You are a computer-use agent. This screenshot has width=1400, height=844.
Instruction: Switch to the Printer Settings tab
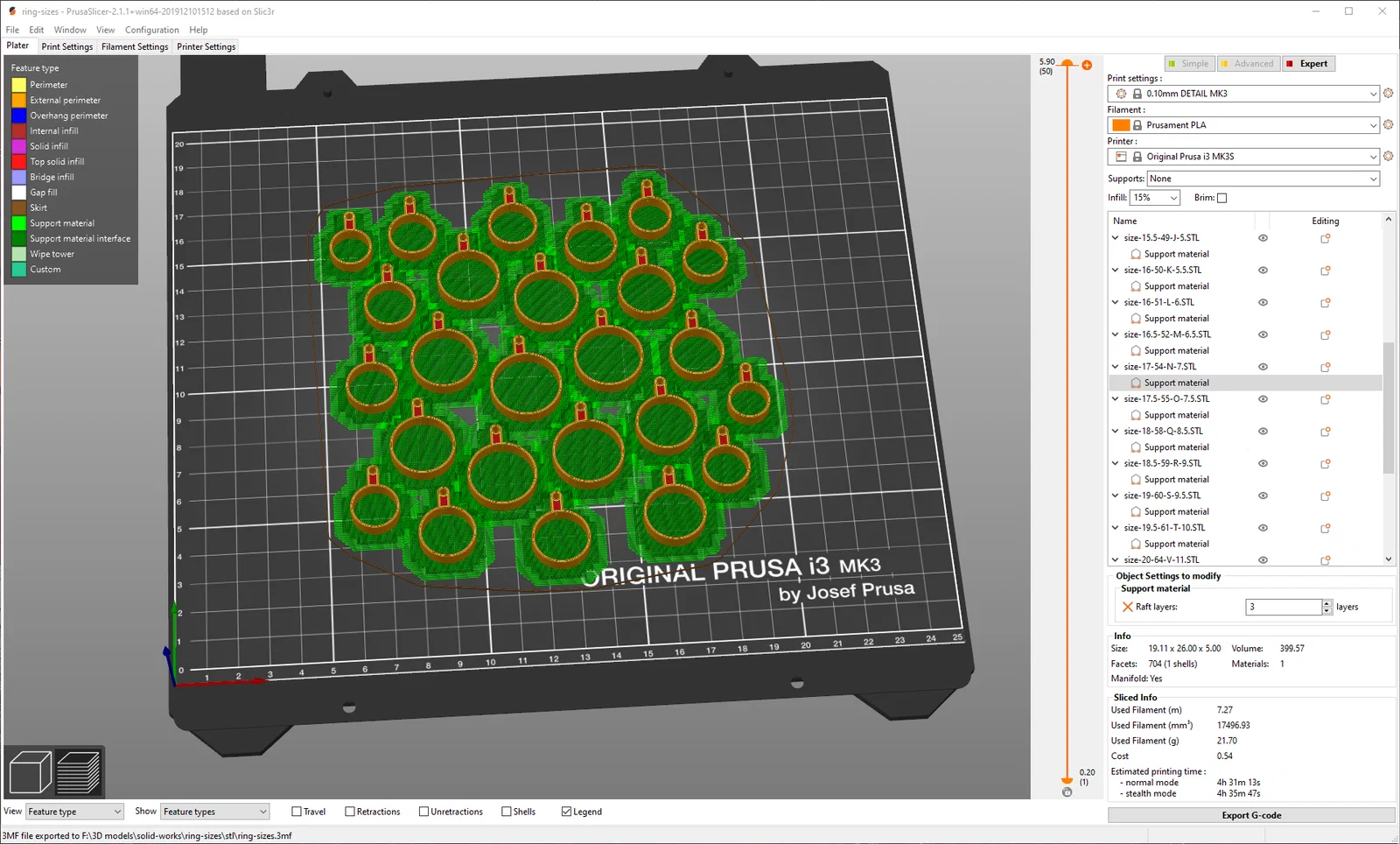206,46
